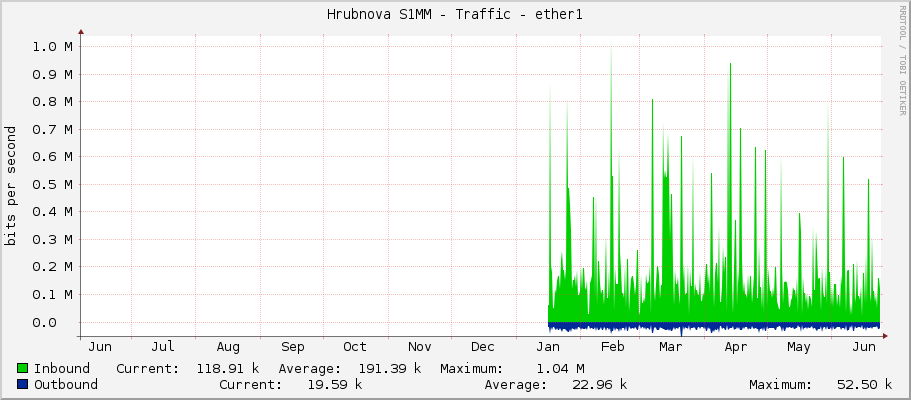This screenshot has height=400, width=911.
Task: Click the 'May' month label
Action: 798,347
